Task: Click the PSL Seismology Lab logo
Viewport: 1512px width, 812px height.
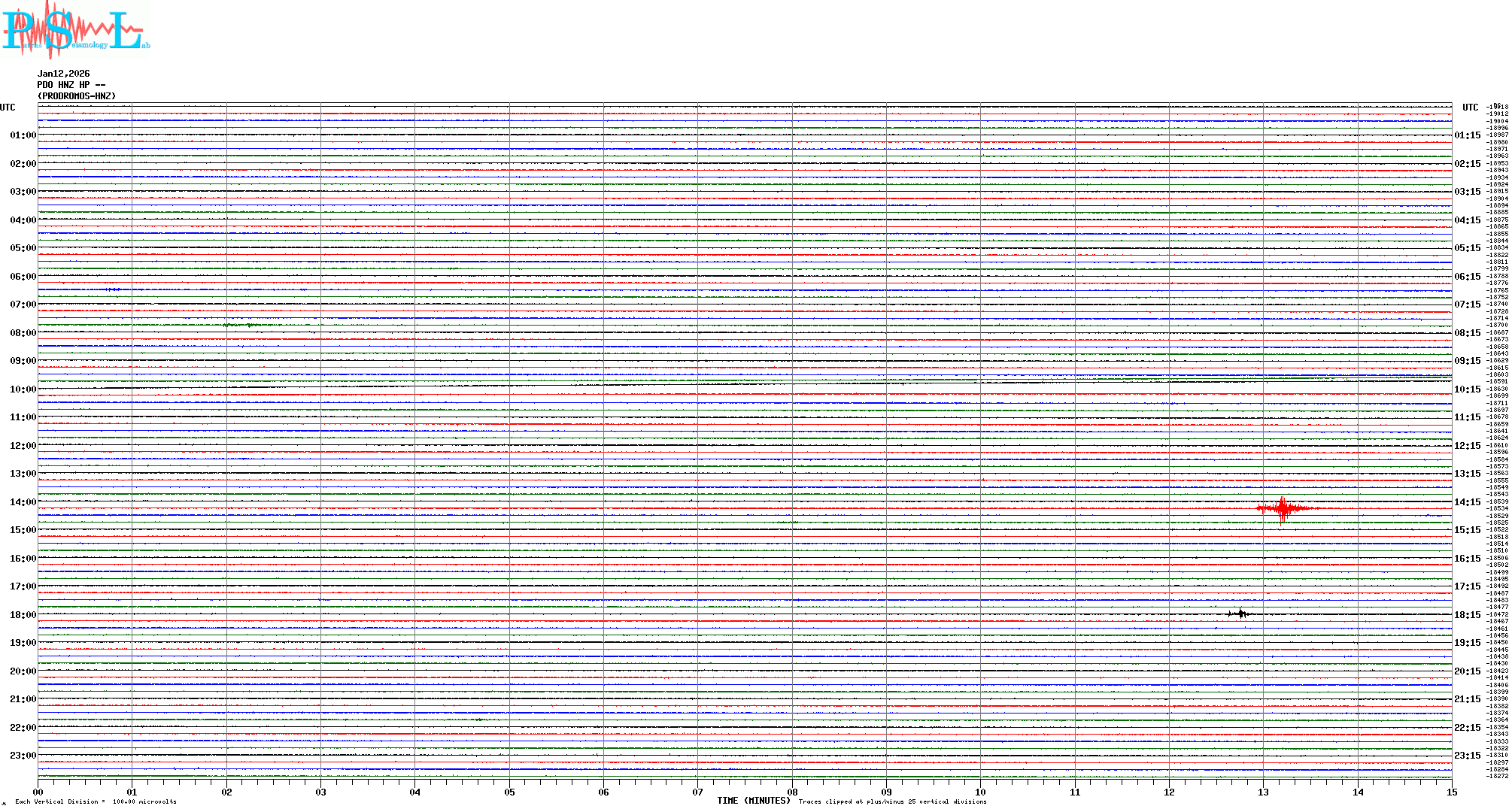Action: pyautogui.click(x=74, y=30)
